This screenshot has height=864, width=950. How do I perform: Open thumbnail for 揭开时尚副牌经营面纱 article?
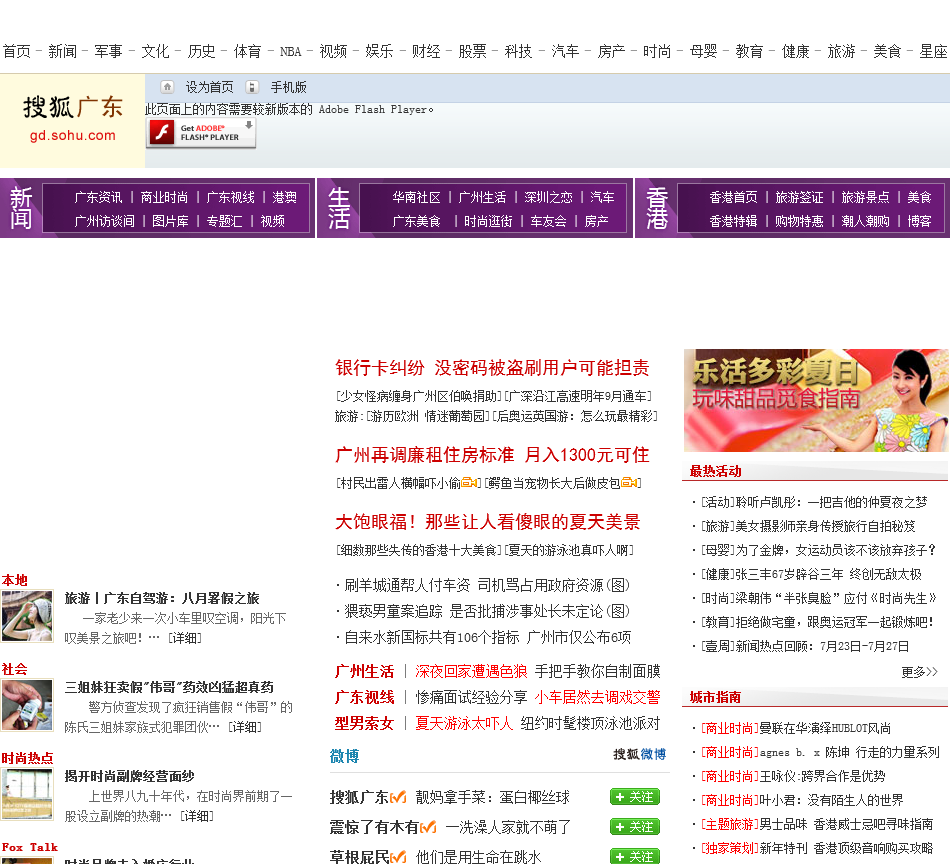coord(27,794)
